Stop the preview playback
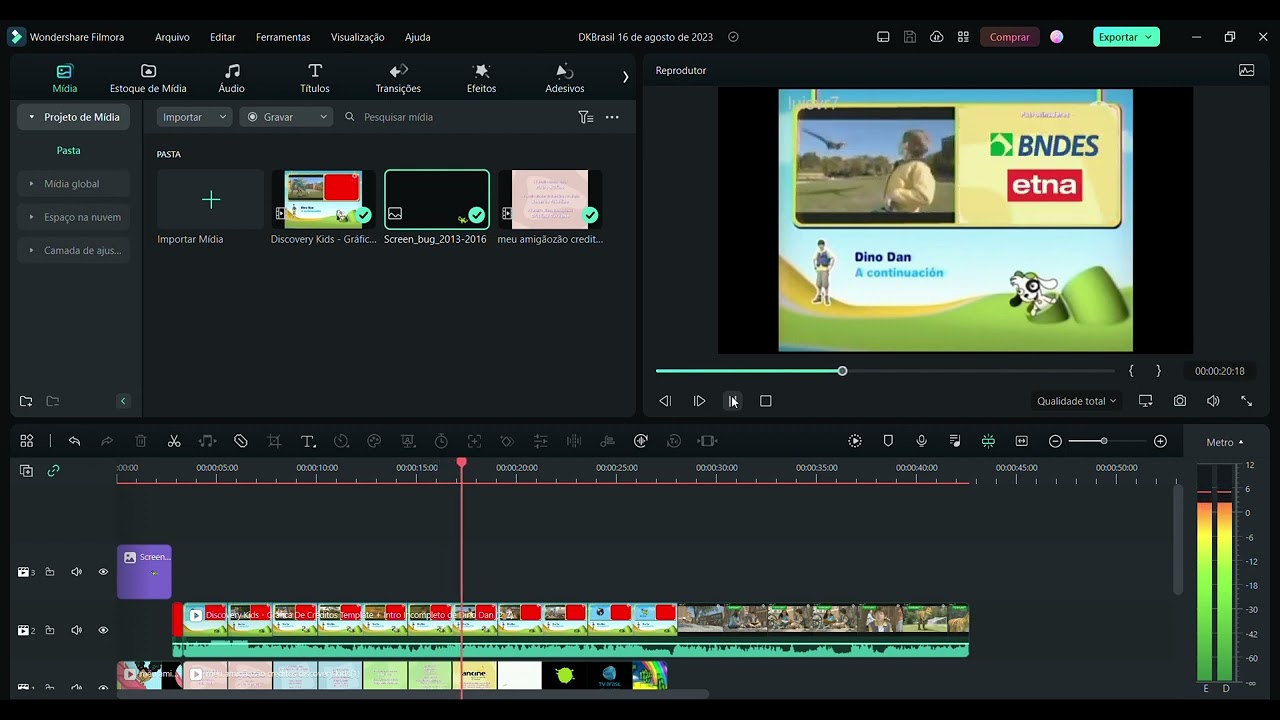 coord(766,401)
